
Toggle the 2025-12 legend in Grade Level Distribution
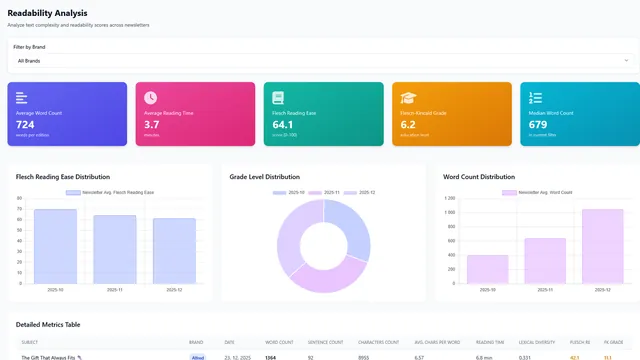tap(359, 192)
